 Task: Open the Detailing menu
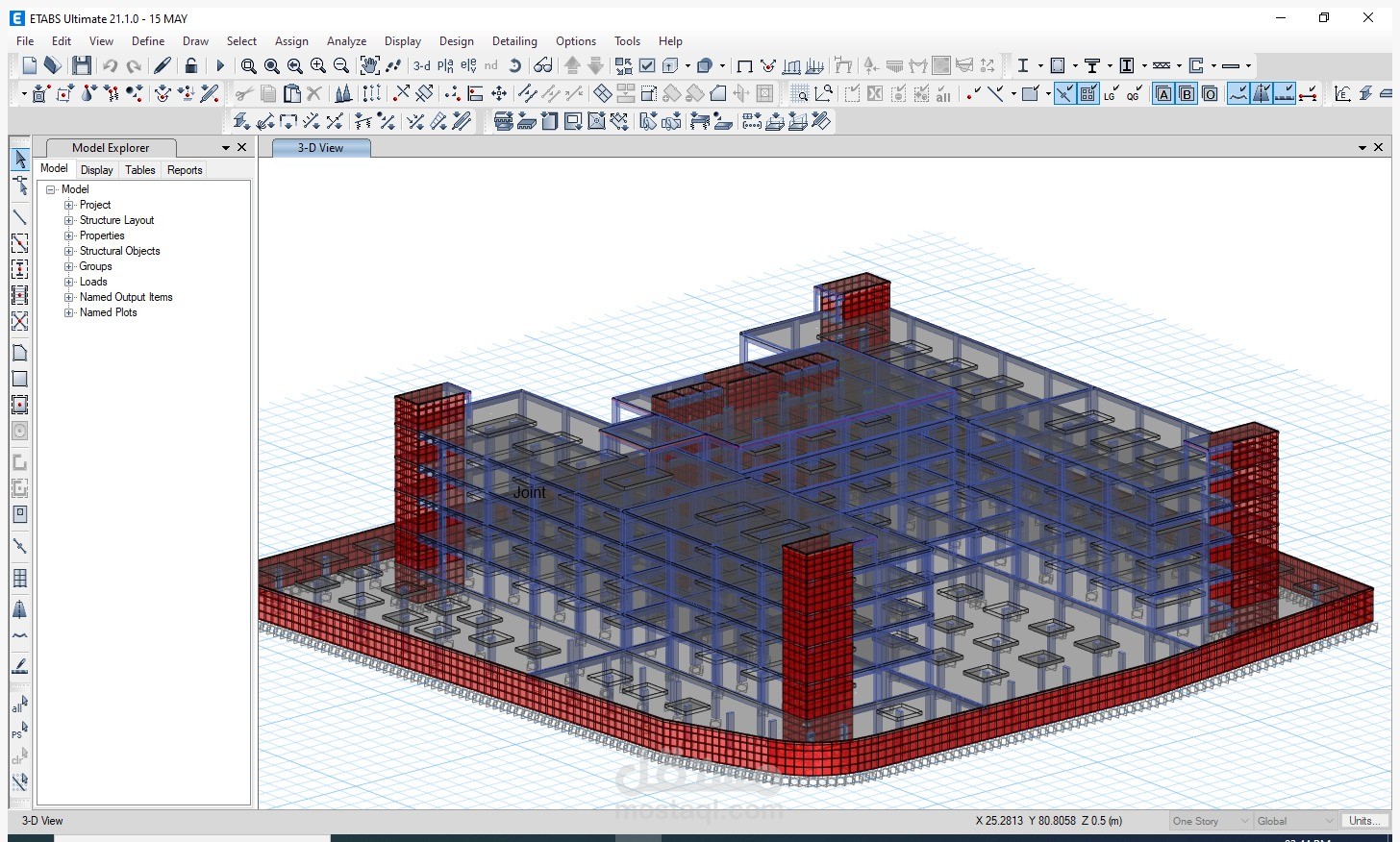pos(514,41)
